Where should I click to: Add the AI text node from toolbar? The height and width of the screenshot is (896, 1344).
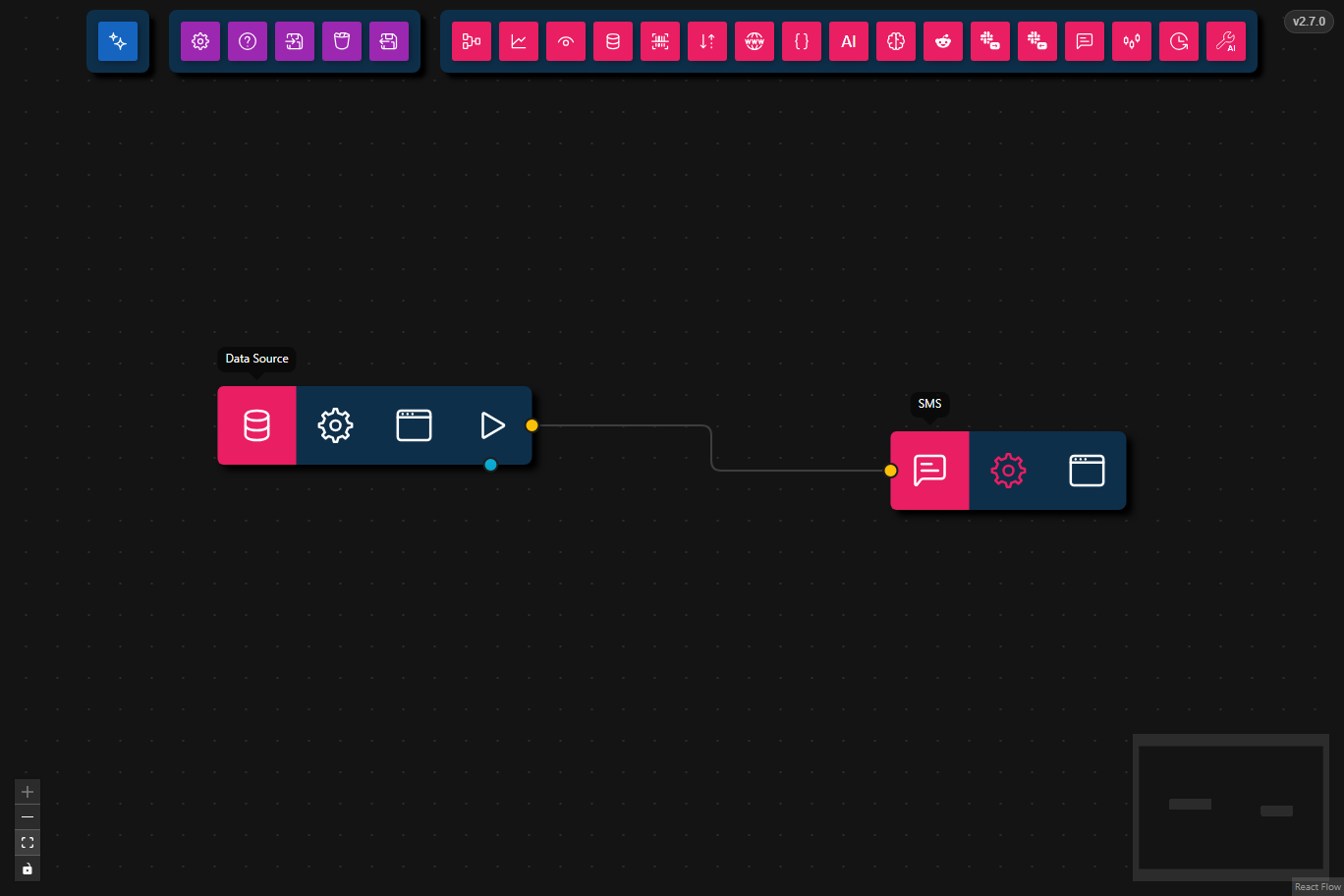(849, 41)
